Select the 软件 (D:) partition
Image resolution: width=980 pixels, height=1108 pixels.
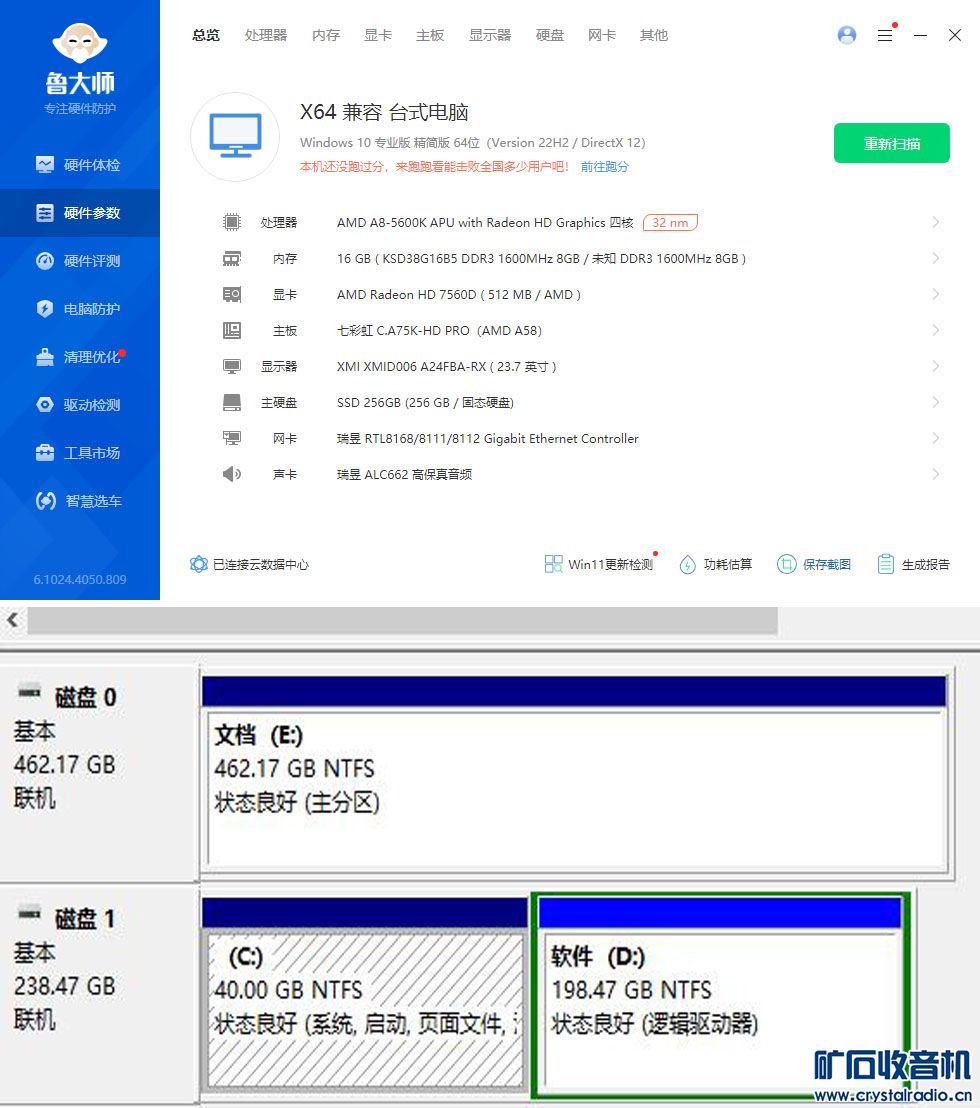[x=721, y=995]
